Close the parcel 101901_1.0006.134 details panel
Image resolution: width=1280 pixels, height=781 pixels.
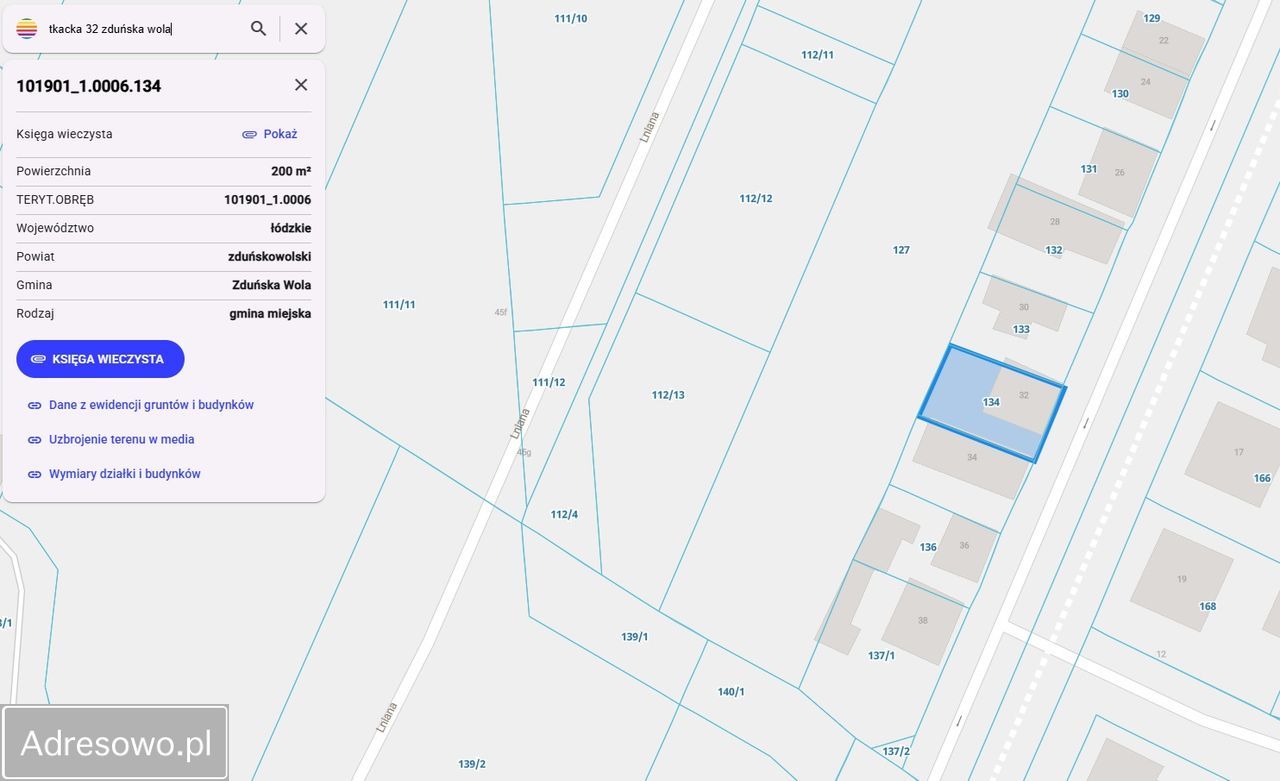[301, 85]
